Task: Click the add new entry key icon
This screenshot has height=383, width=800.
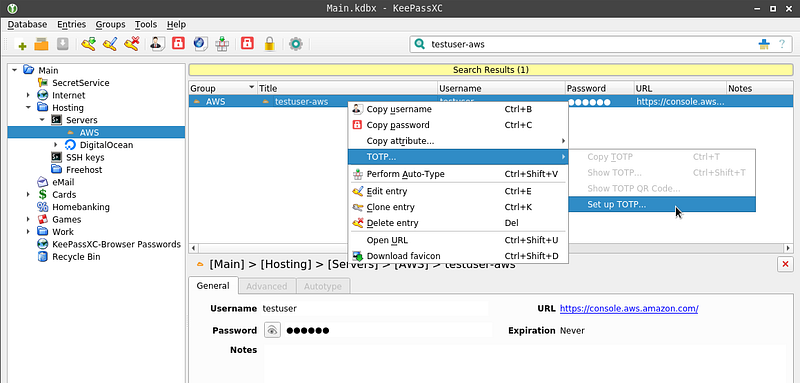Action: coord(89,44)
